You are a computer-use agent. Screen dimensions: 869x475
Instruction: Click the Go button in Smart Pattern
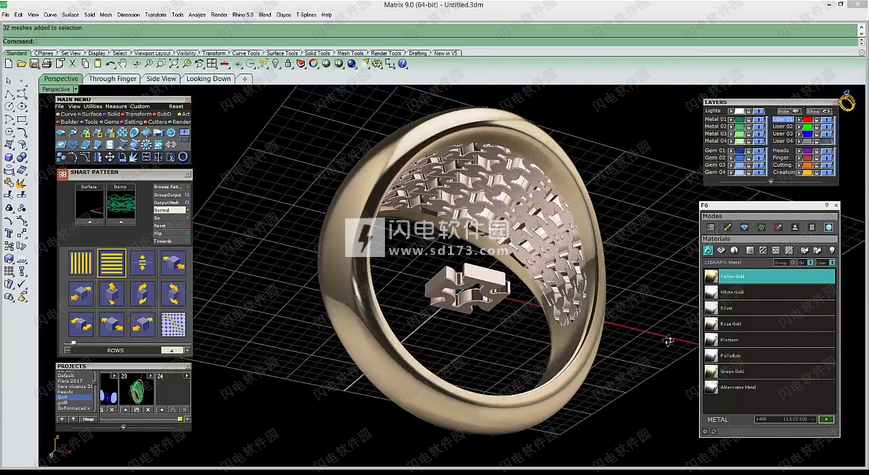tap(171, 218)
